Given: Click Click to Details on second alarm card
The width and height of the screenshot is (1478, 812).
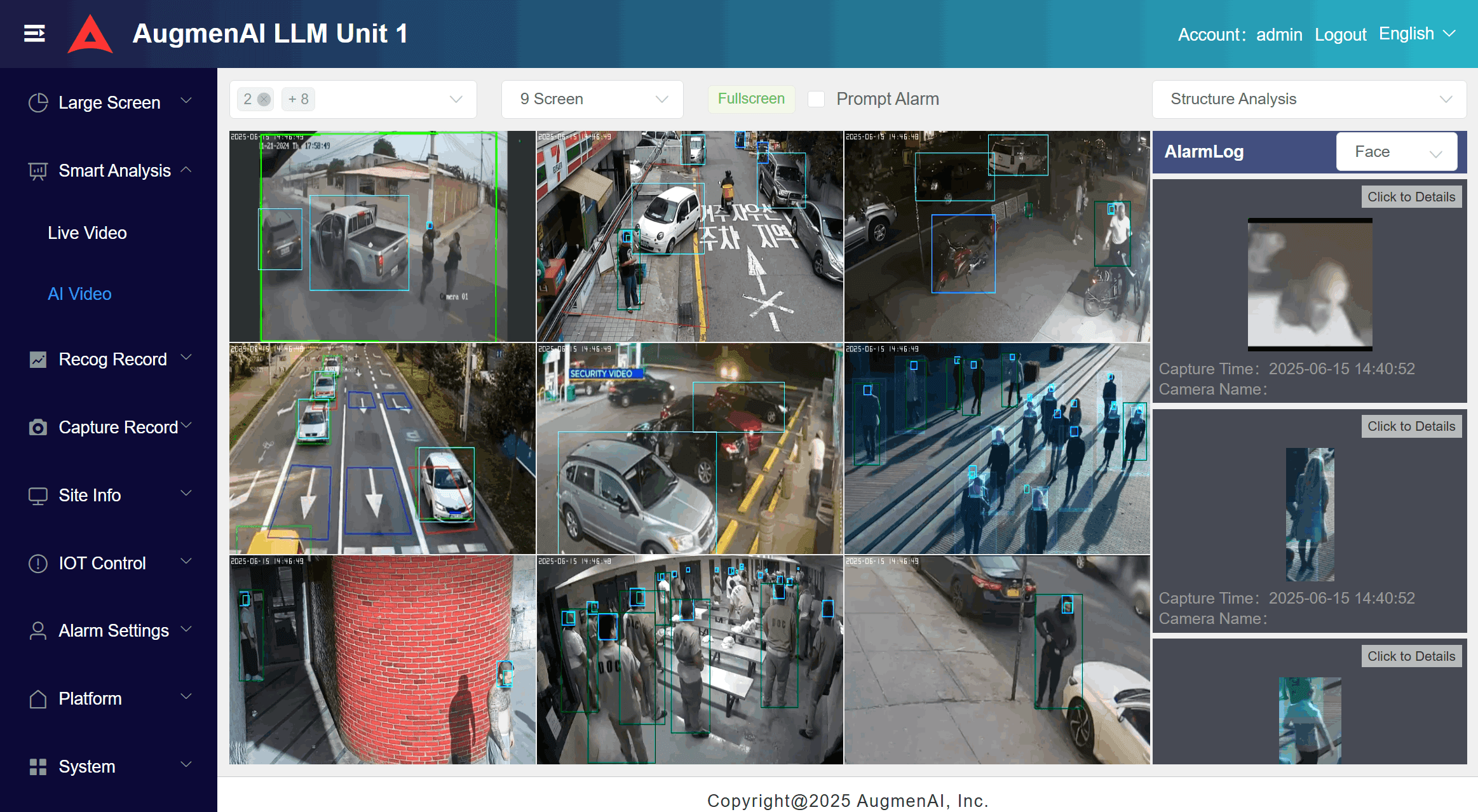Looking at the screenshot, I should pyautogui.click(x=1411, y=426).
